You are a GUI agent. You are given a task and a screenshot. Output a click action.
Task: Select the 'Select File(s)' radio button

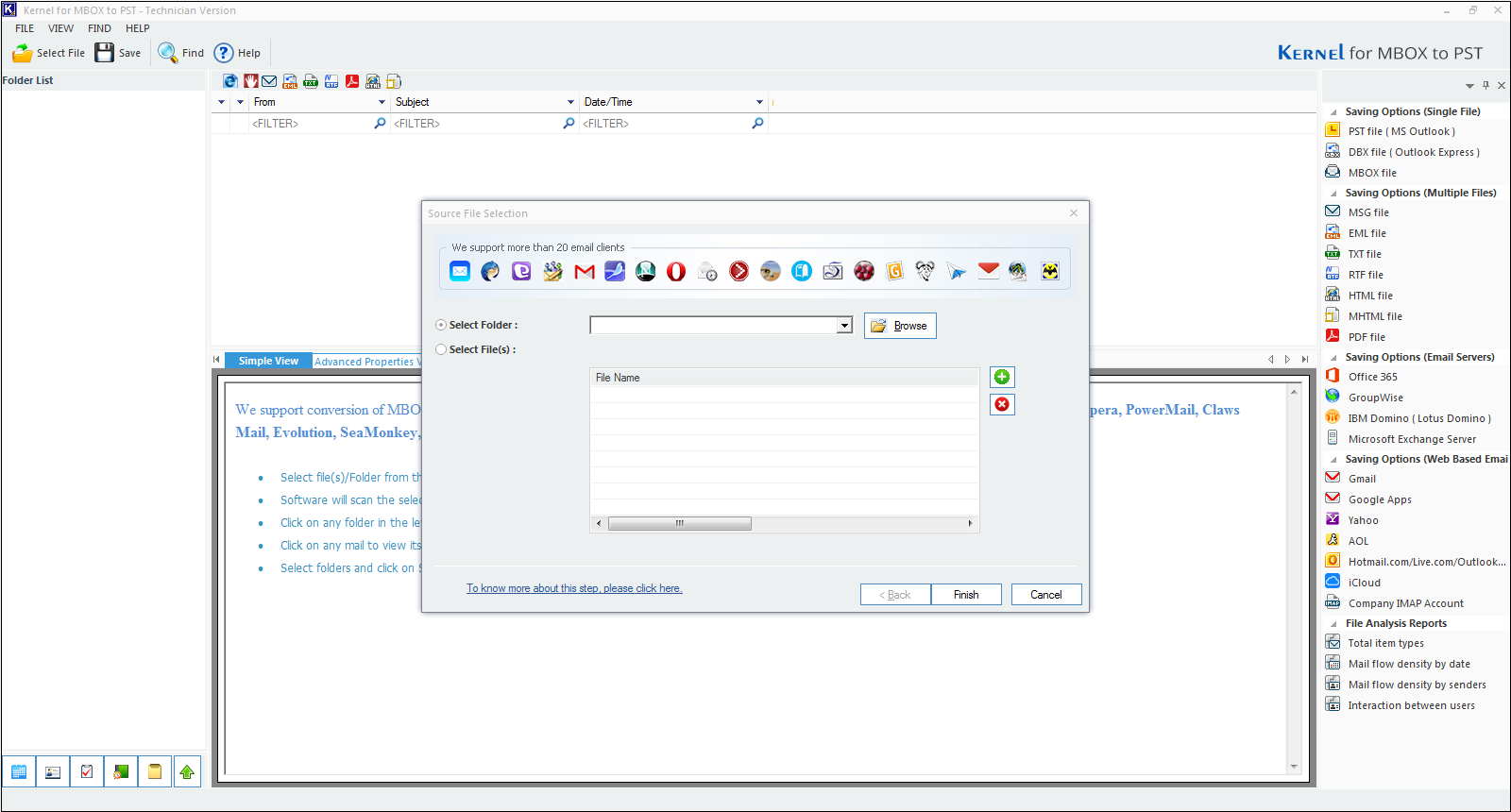click(441, 349)
